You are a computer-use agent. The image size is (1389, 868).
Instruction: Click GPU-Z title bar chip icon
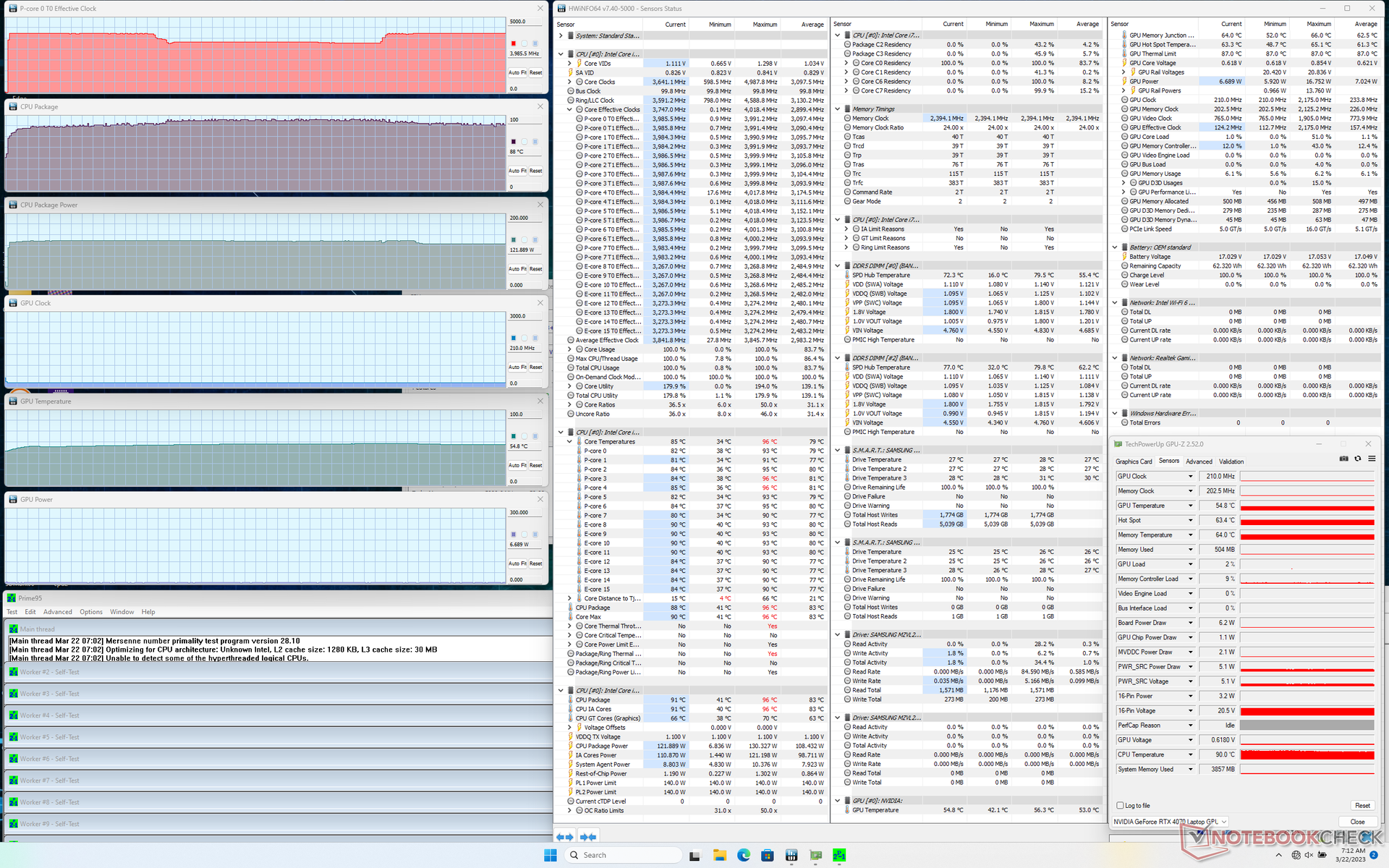[1118, 444]
